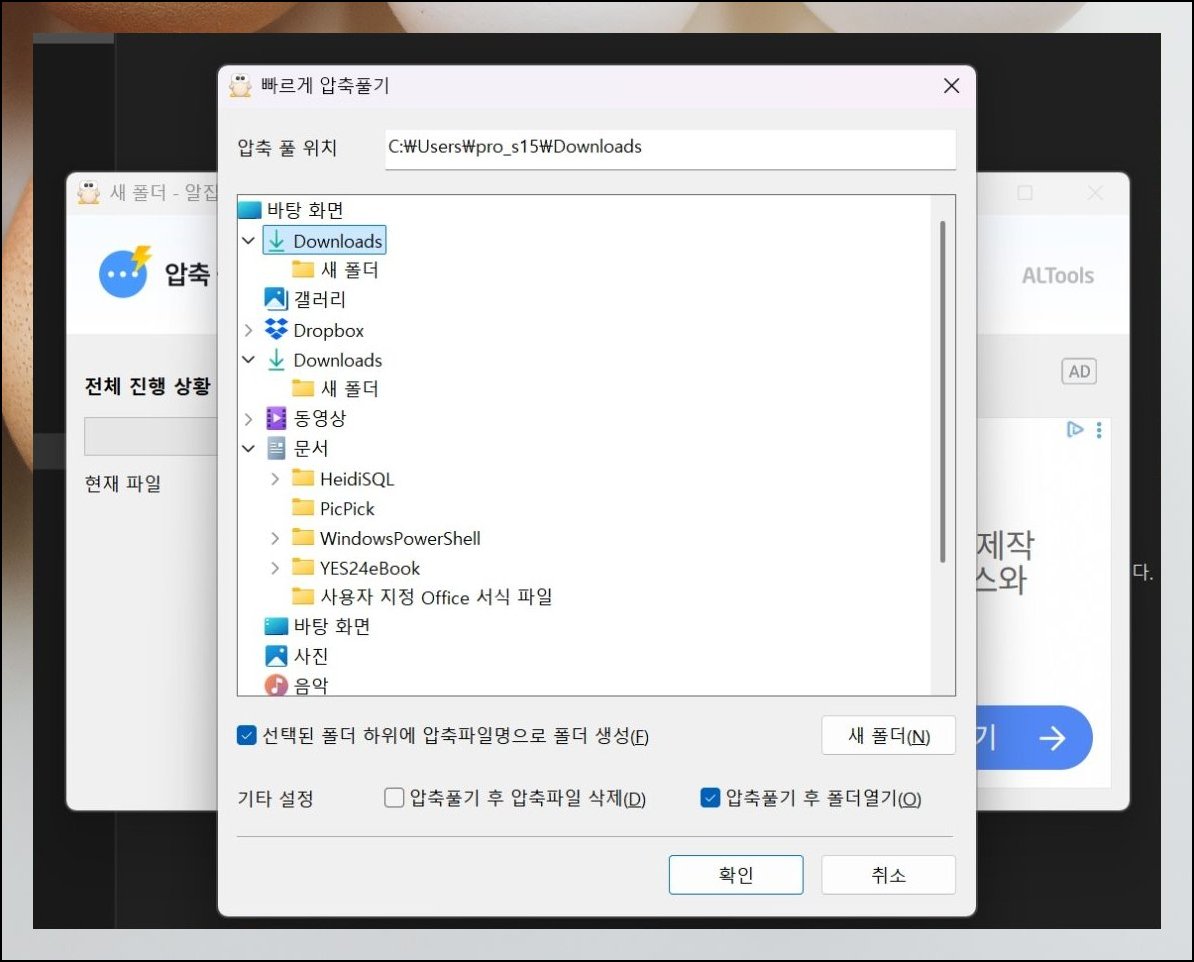Click the WindowsPowerShell folder icon
Screen dimensions: 1194x962
[303, 538]
